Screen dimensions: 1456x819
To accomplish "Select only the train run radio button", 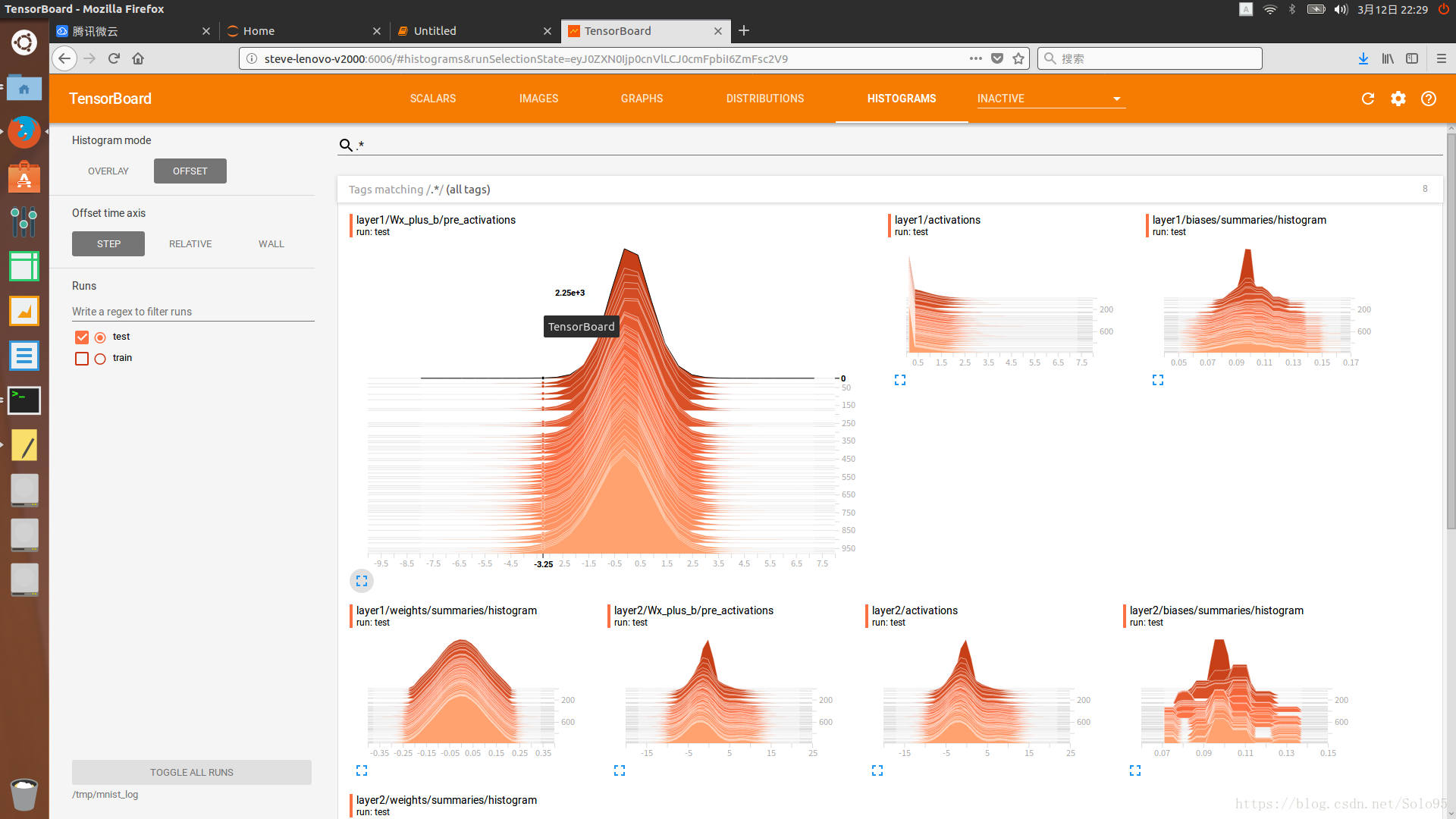I will [100, 359].
